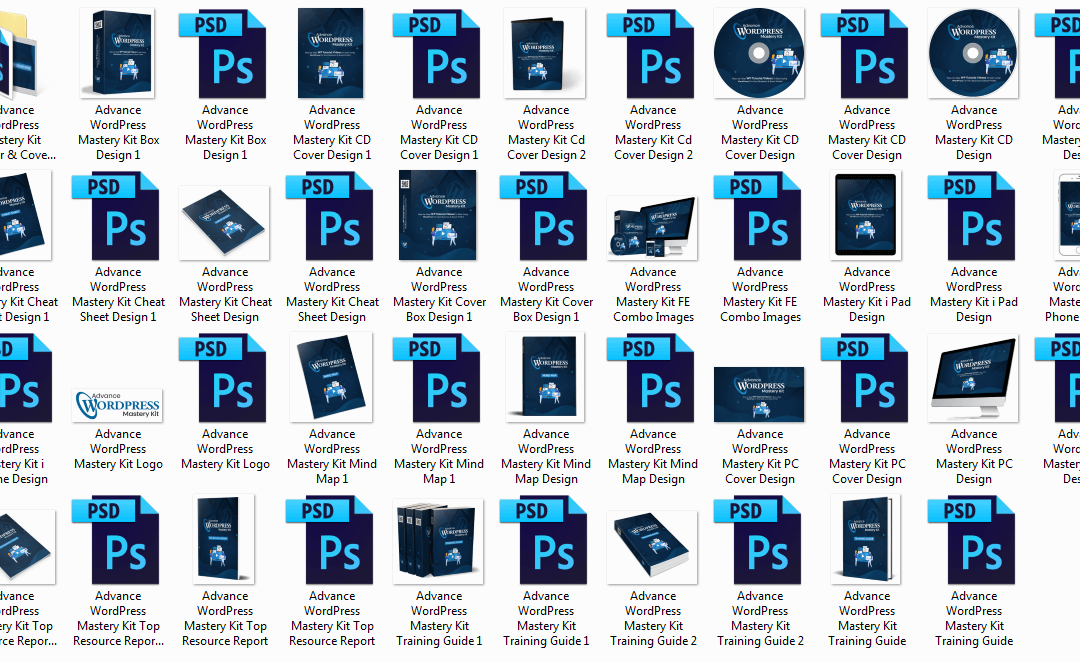The image size is (1080, 662).
Task: Open the full book thumbnail labeled Top Resource Report
Action: pyautogui.click(x=225, y=539)
